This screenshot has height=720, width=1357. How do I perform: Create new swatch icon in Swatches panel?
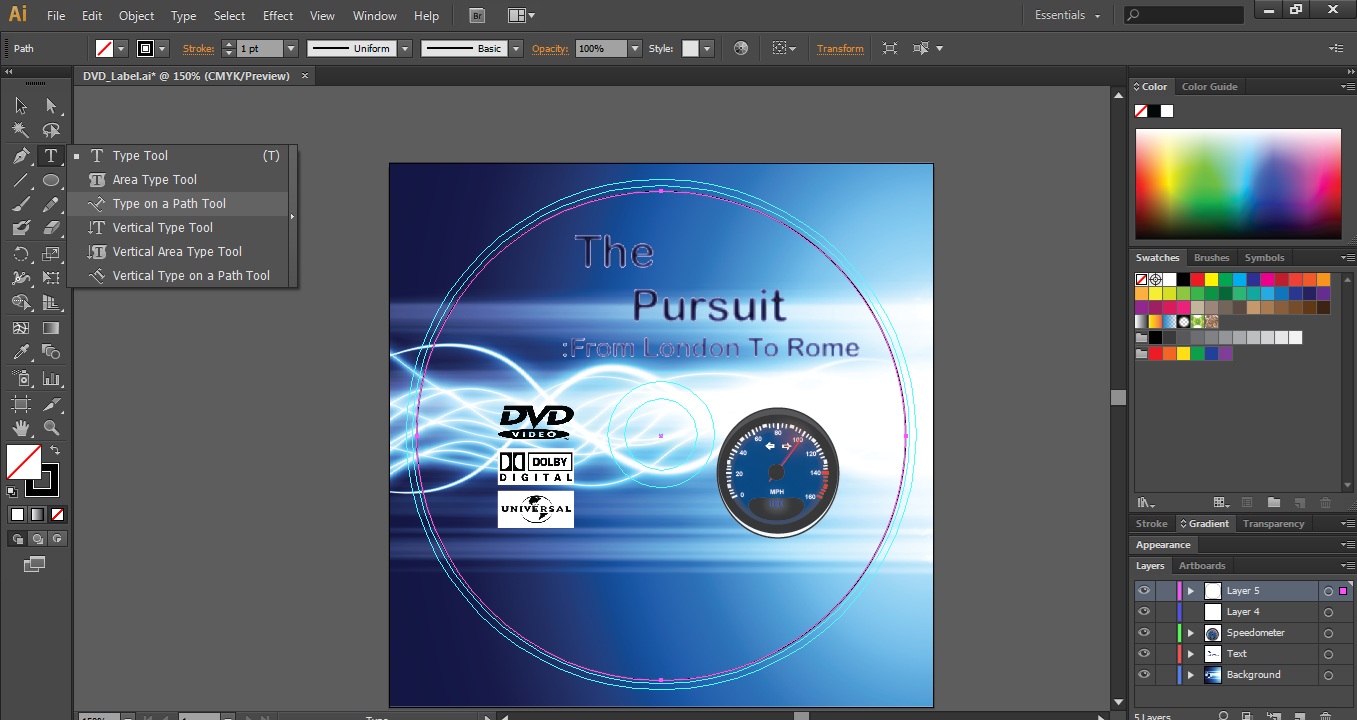pos(1300,502)
